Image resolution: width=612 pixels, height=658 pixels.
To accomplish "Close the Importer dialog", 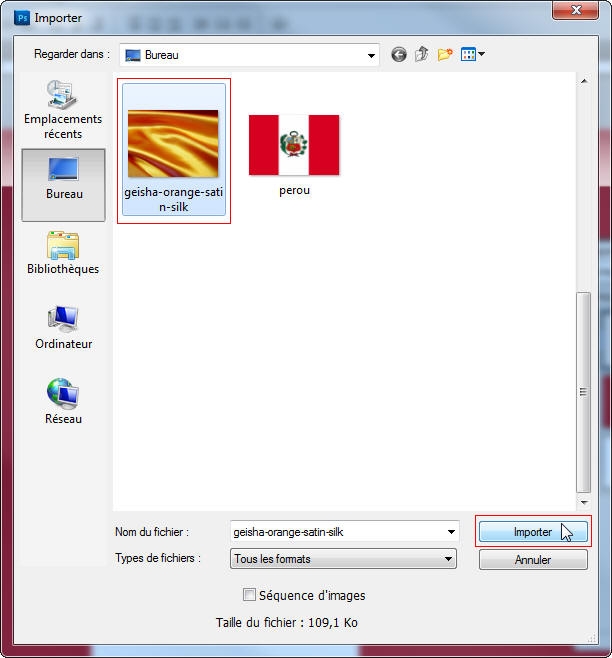I will [x=576, y=10].
